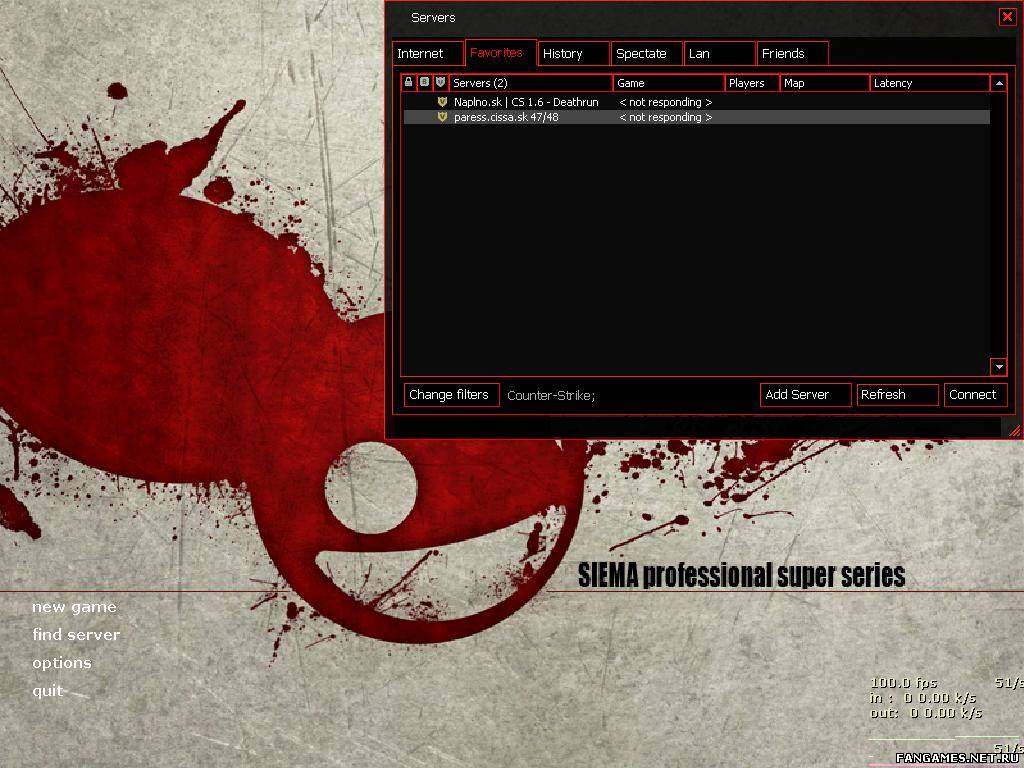Quit the game from main menu
This screenshot has height=768, width=1024.
48,691
